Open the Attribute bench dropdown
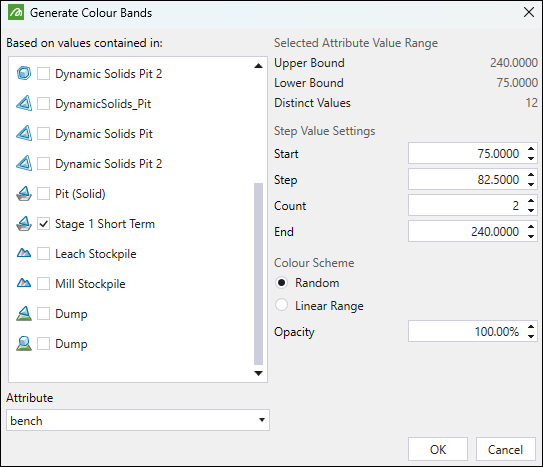Image resolution: width=543 pixels, height=467 pixels. coord(138,420)
